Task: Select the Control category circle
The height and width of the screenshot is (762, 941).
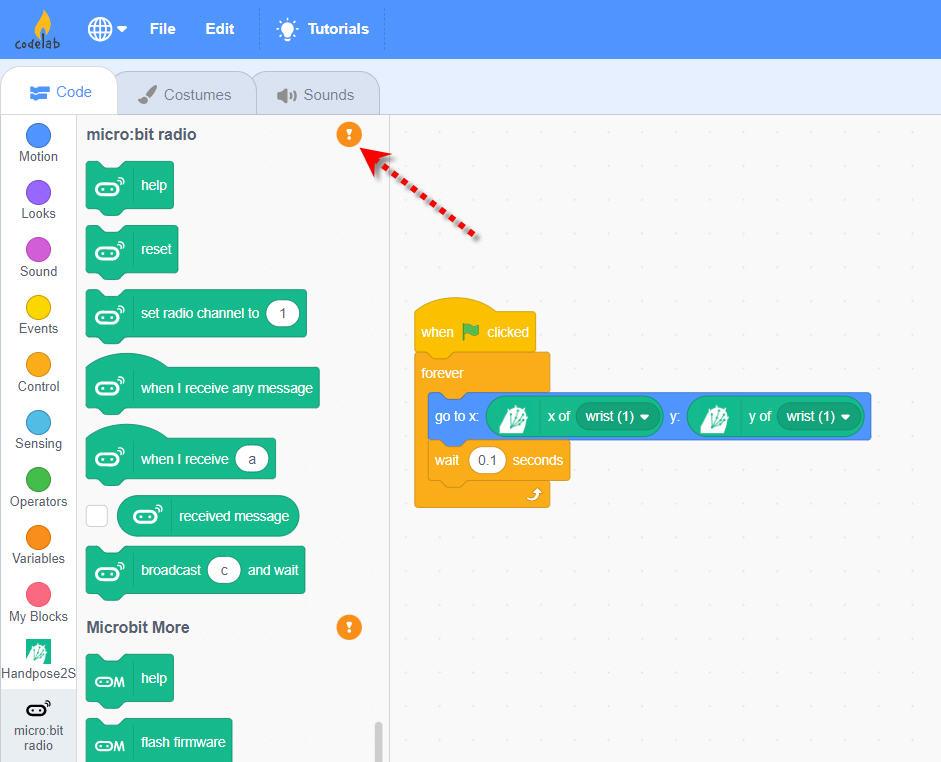Action: (x=38, y=365)
